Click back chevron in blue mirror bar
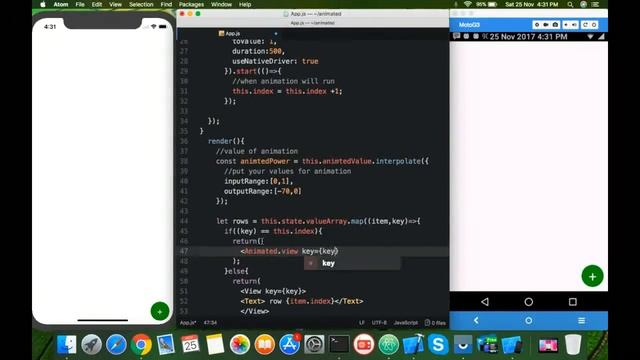The image size is (640, 360). pyautogui.click(x=476, y=321)
